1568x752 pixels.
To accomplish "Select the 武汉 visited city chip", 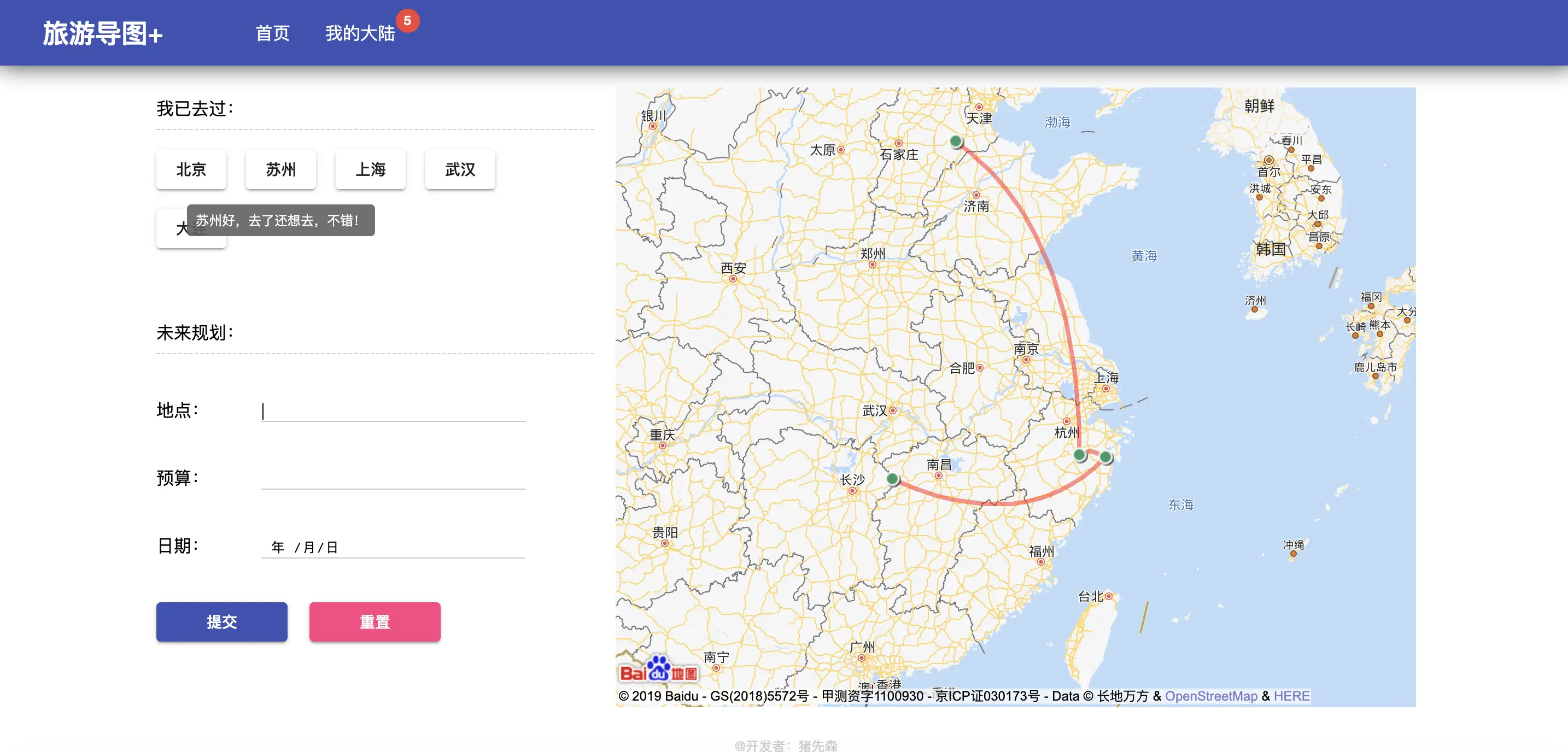I will pos(460,169).
